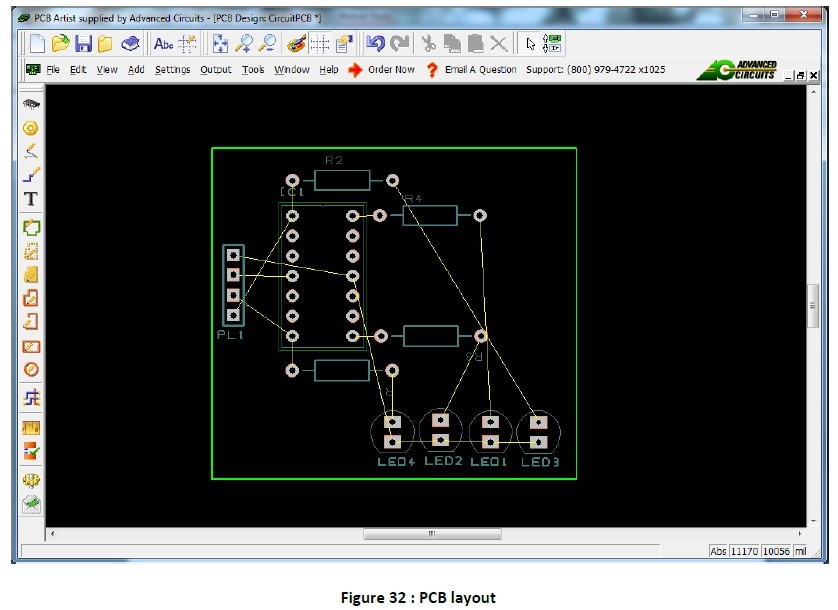
Task: Open the Settings menu
Action: click(172, 70)
